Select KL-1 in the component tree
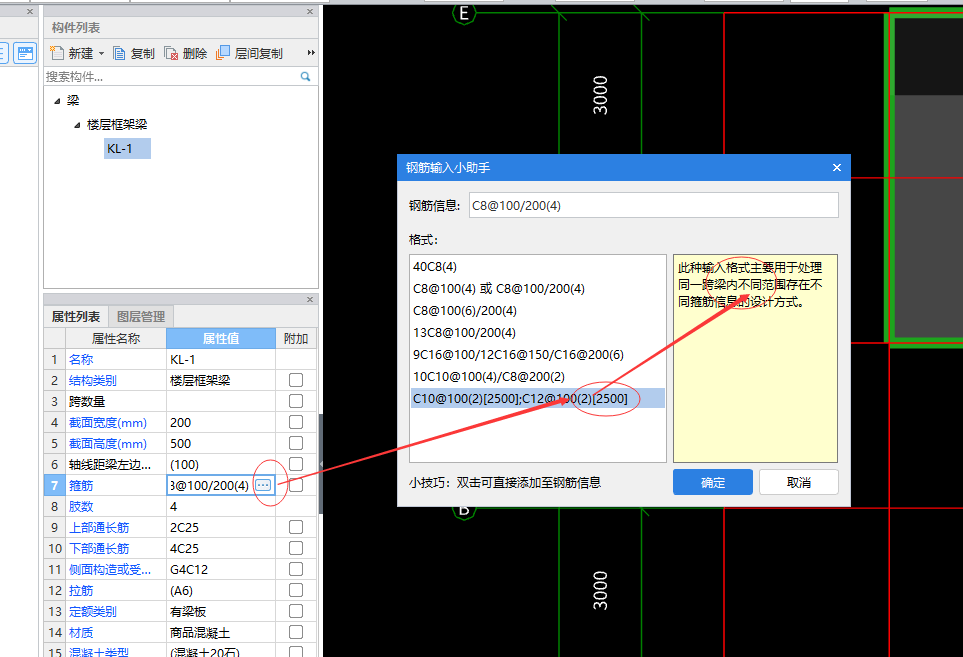This screenshot has height=657, width=963. [x=127, y=149]
